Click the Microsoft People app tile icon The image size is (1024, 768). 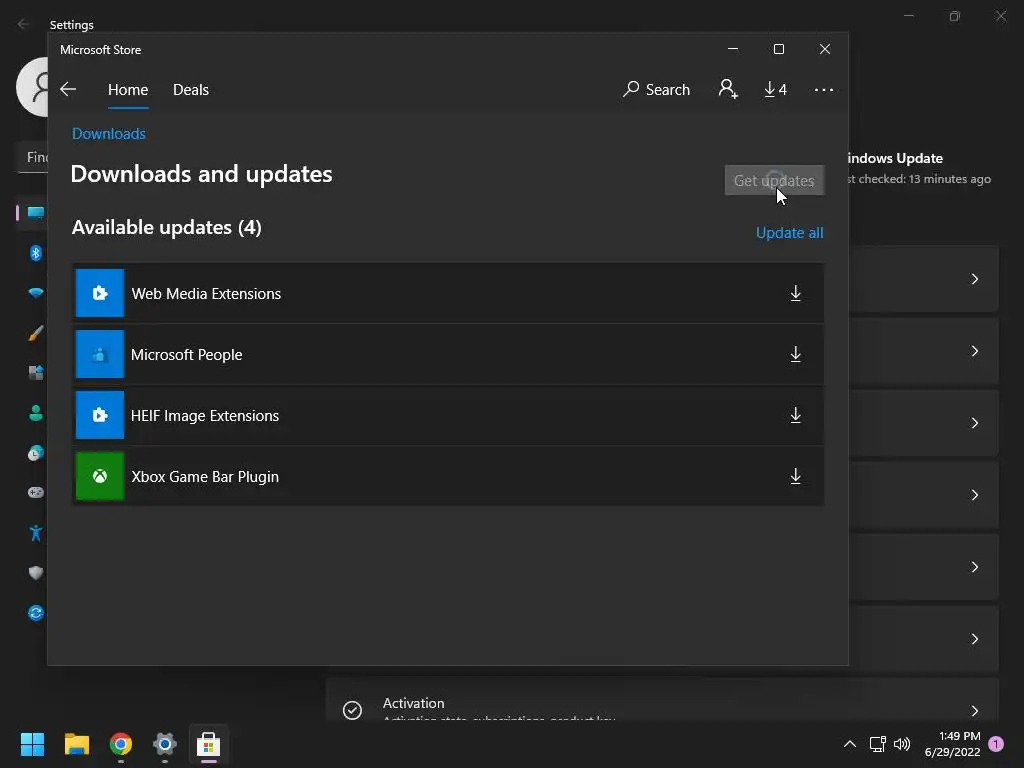point(100,354)
